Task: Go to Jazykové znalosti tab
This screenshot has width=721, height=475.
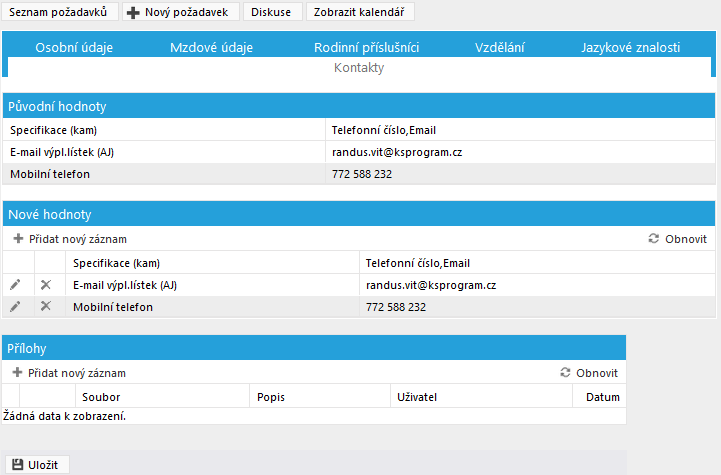Action: pyautogui.click(x=630, y=47)
